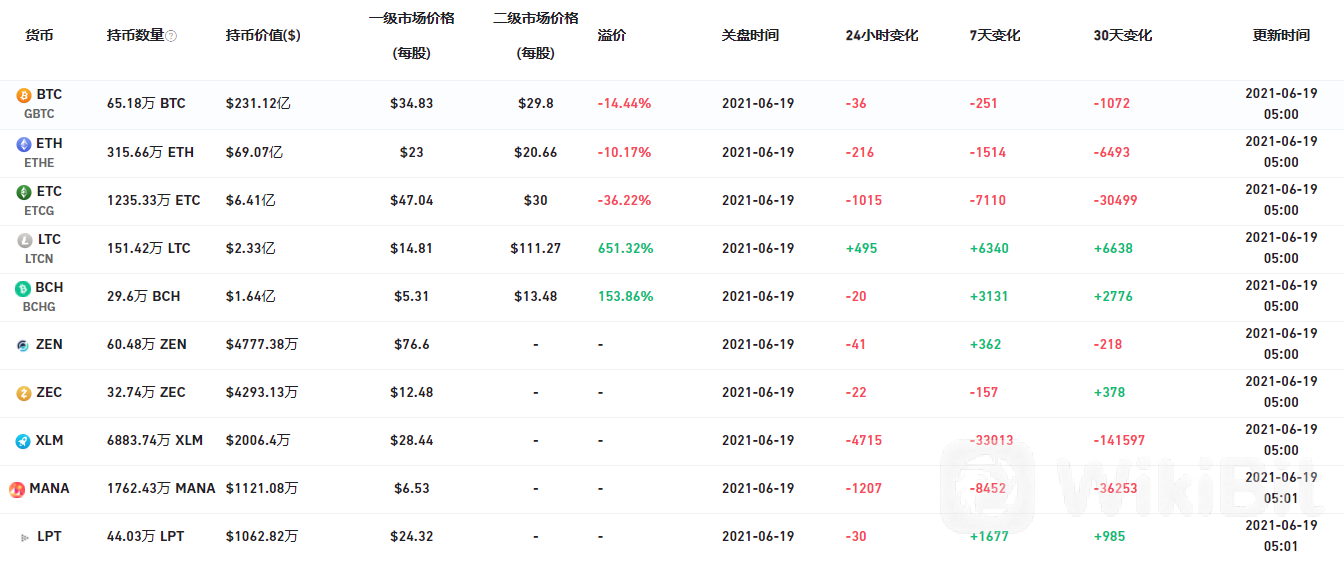Click the MANA coin icon
Screen dimensions: 1344x561
pos(17,489)
